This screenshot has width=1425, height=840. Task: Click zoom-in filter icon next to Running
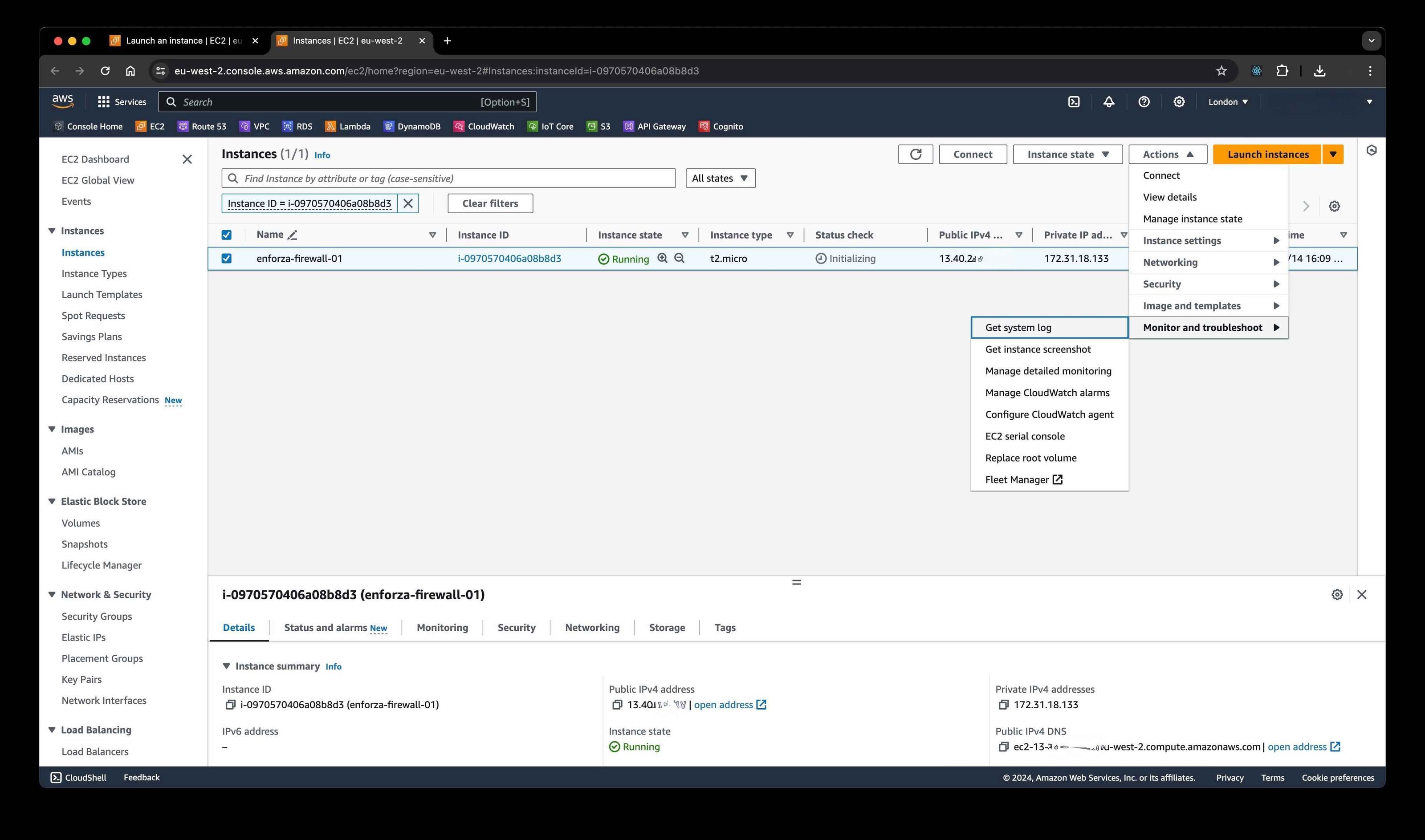click(x=662, y=258)
